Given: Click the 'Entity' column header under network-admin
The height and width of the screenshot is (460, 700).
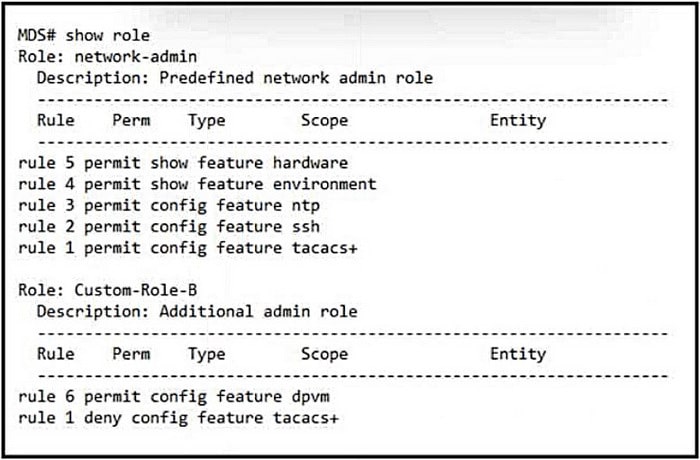Looking at the screenshot, I should [518, 120].
